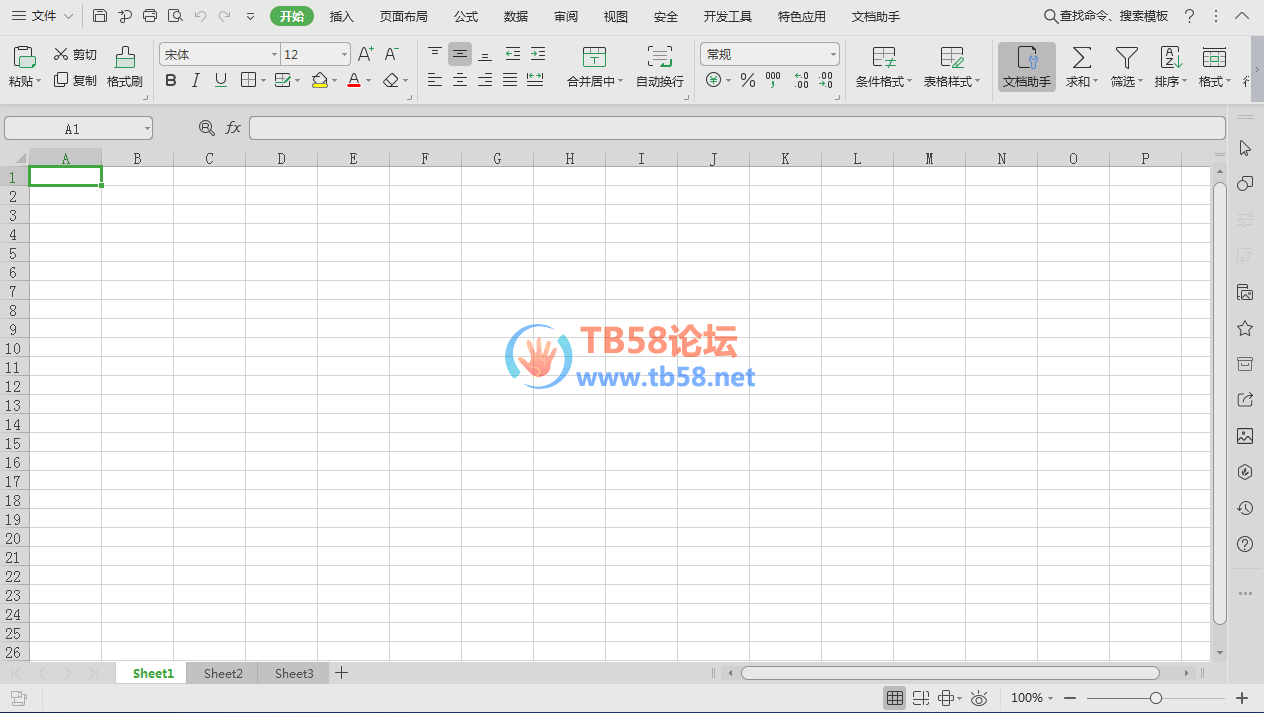Expand quick access toolbar customize arrow
The width and height of the screenshot is (1264, 713).
[x=250, y=17]
